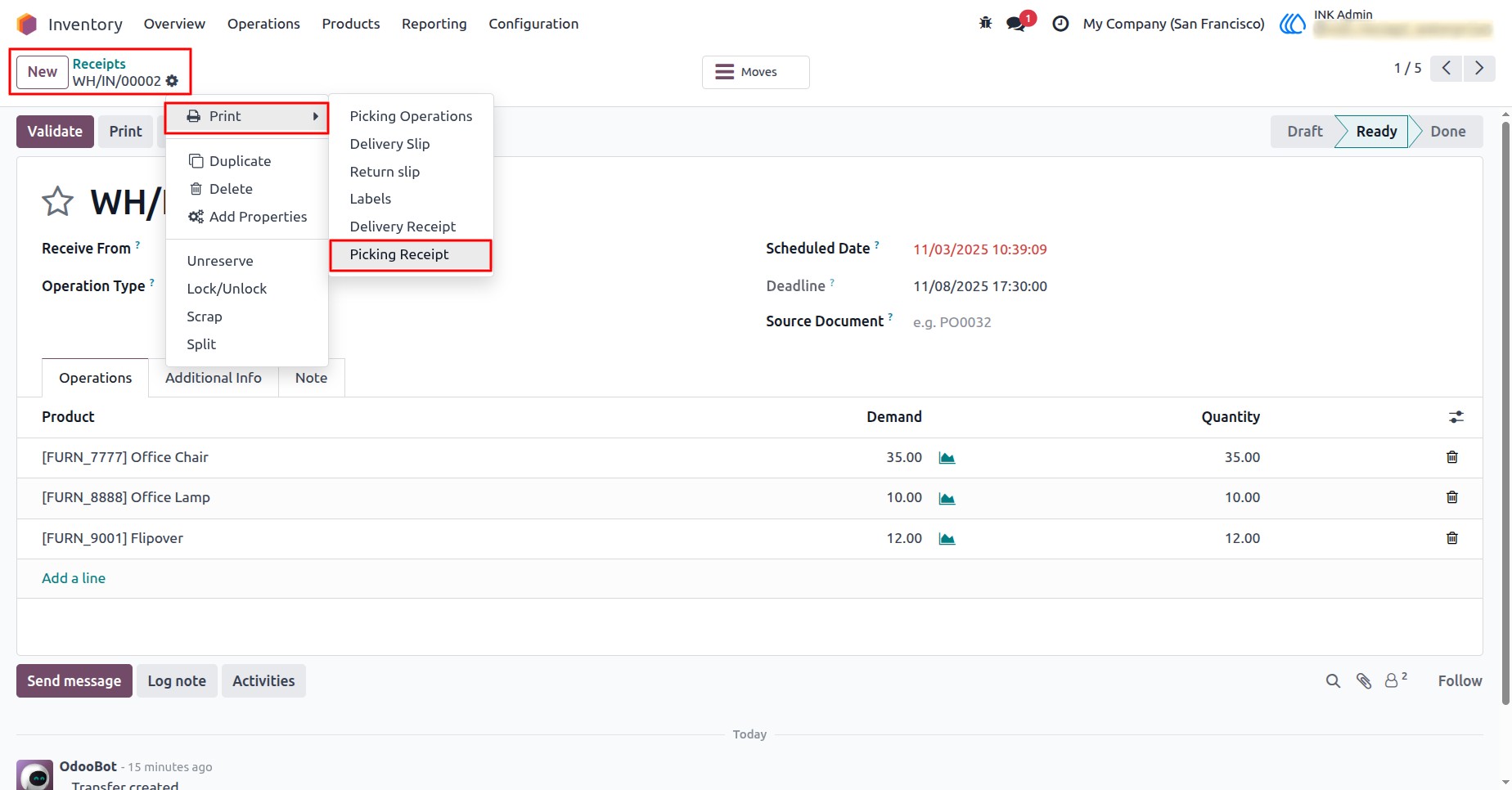Click the search magnifier icon in chatter
The height and width of the screenshot is (790, 1512).
(x=1333, y=681)
